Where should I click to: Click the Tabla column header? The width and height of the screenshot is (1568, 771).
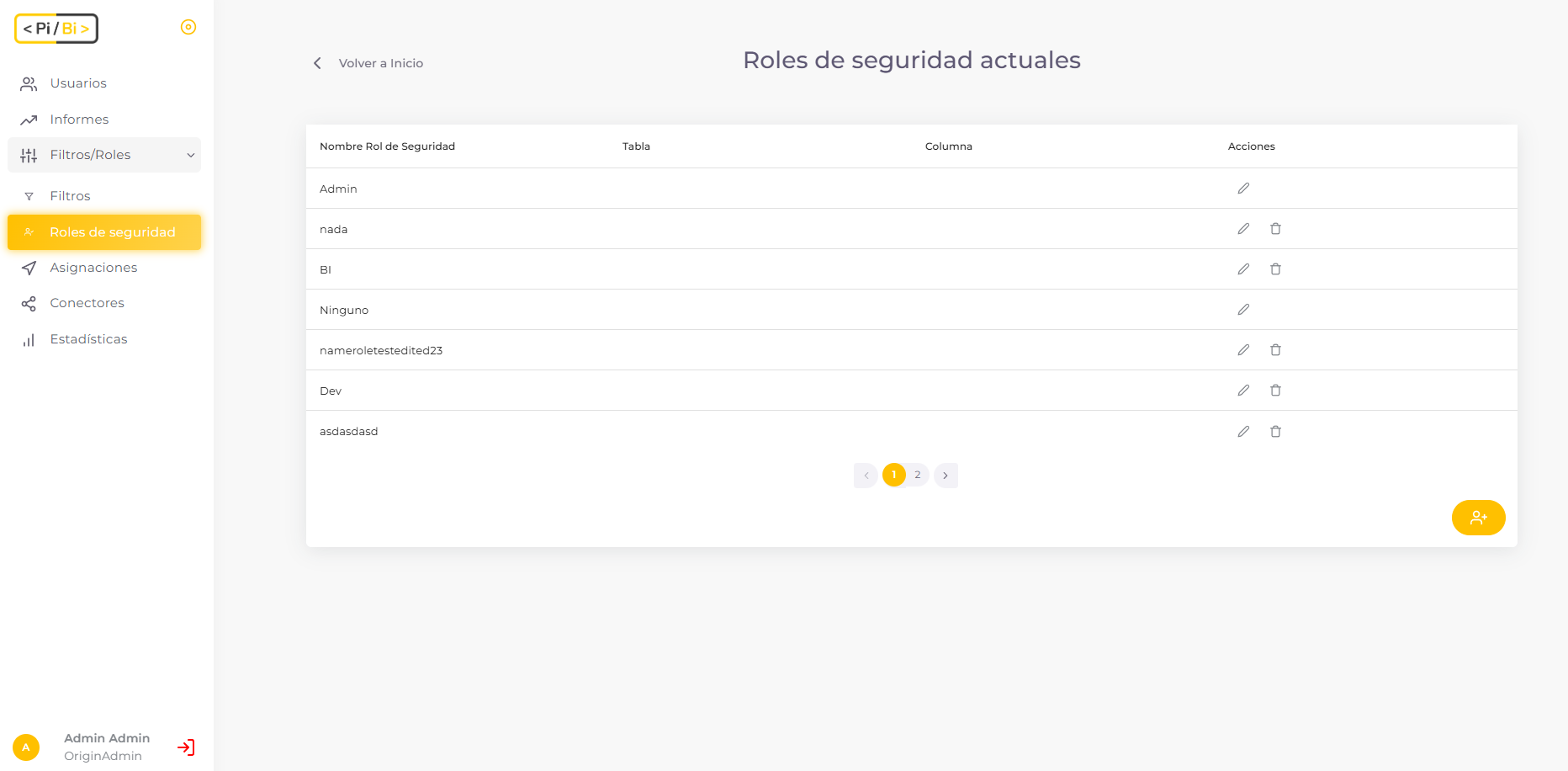coord(636,146)
